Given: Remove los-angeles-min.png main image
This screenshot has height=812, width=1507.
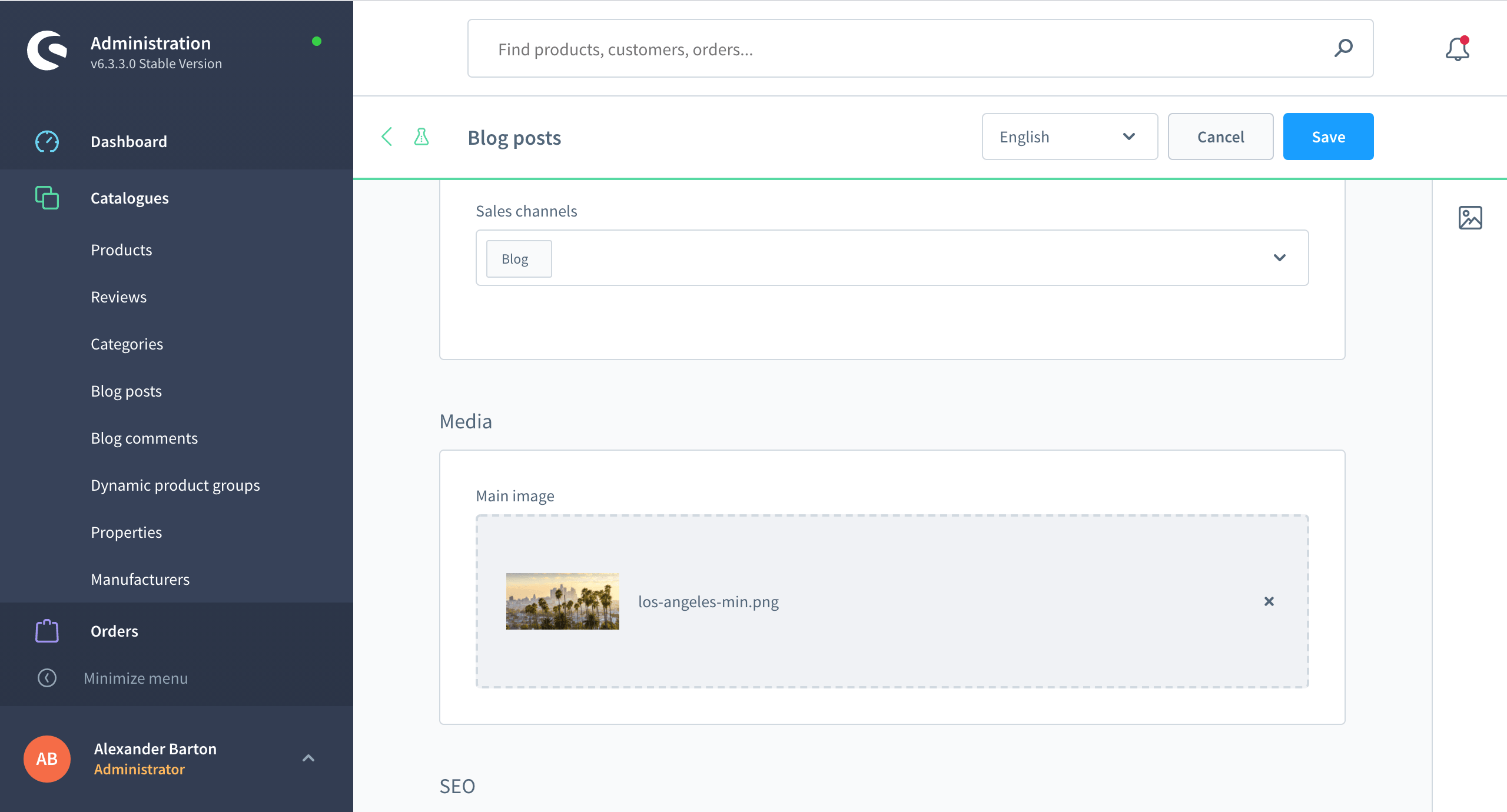Looking at the screenshot, I should pyautogui.click(x=1269, y=601).
